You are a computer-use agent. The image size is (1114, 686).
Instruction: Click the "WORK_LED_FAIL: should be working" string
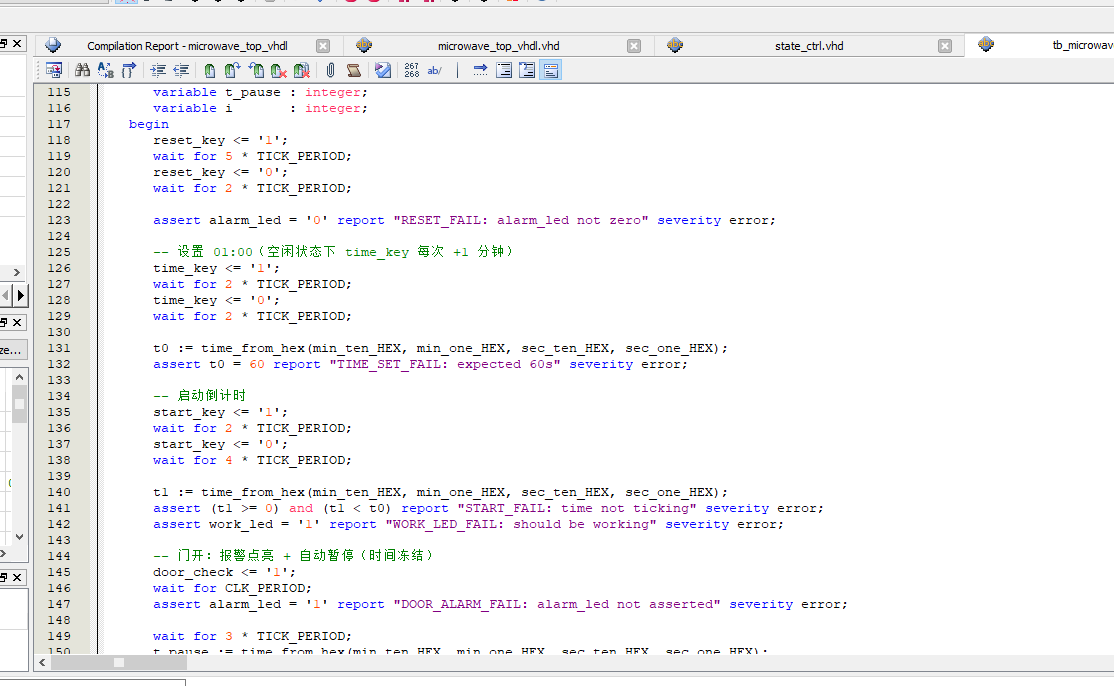[521, 524]
